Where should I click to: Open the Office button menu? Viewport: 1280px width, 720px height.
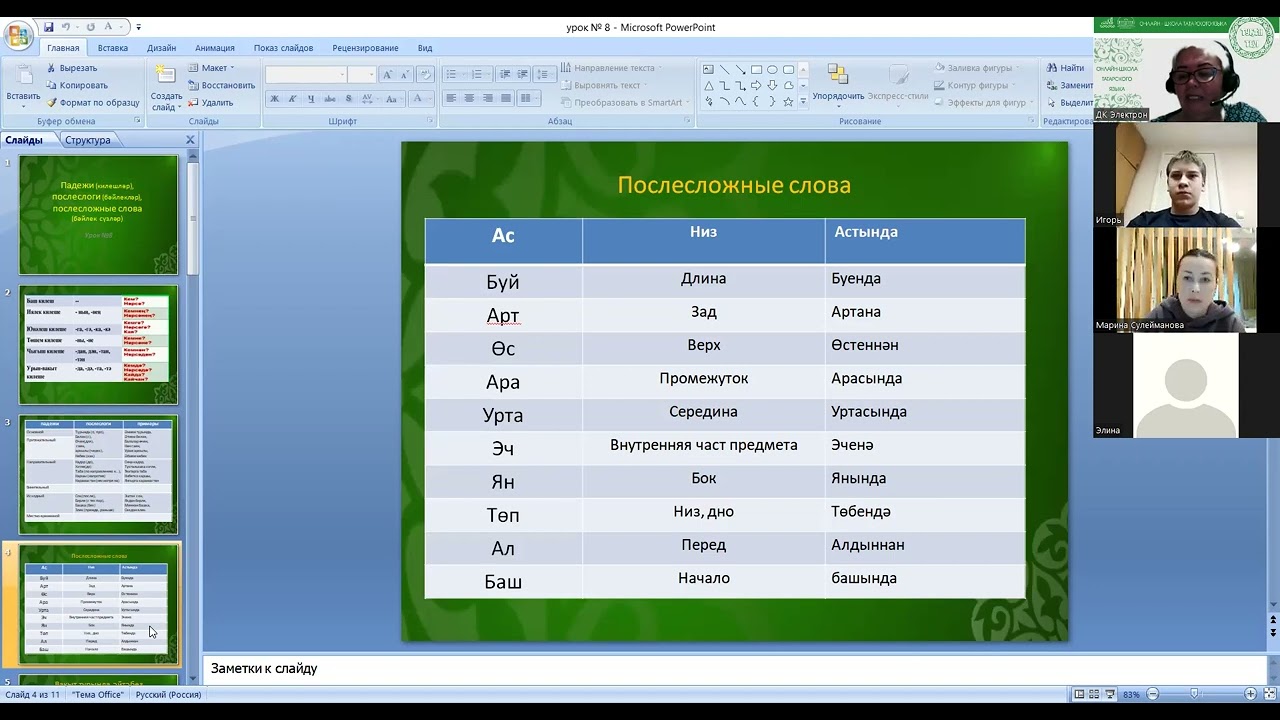[17, 36]
